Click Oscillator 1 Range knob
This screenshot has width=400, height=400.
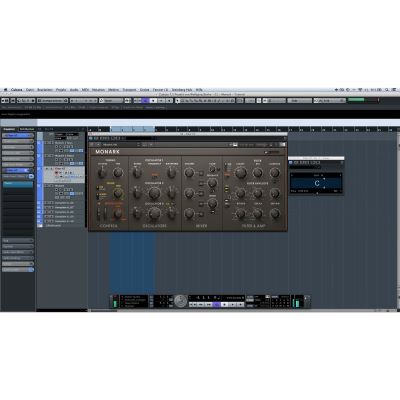click(x=137, y=172)
